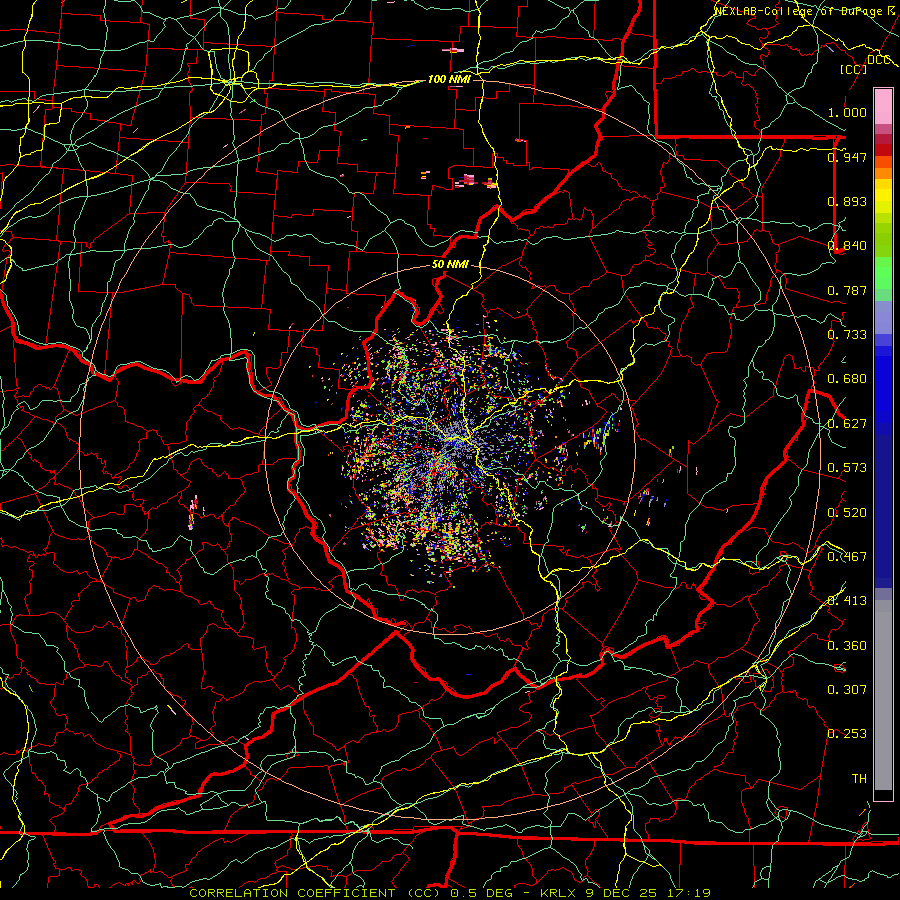Click the 0.360 scale value
The image size is (900, 900).
coord(847,646)
